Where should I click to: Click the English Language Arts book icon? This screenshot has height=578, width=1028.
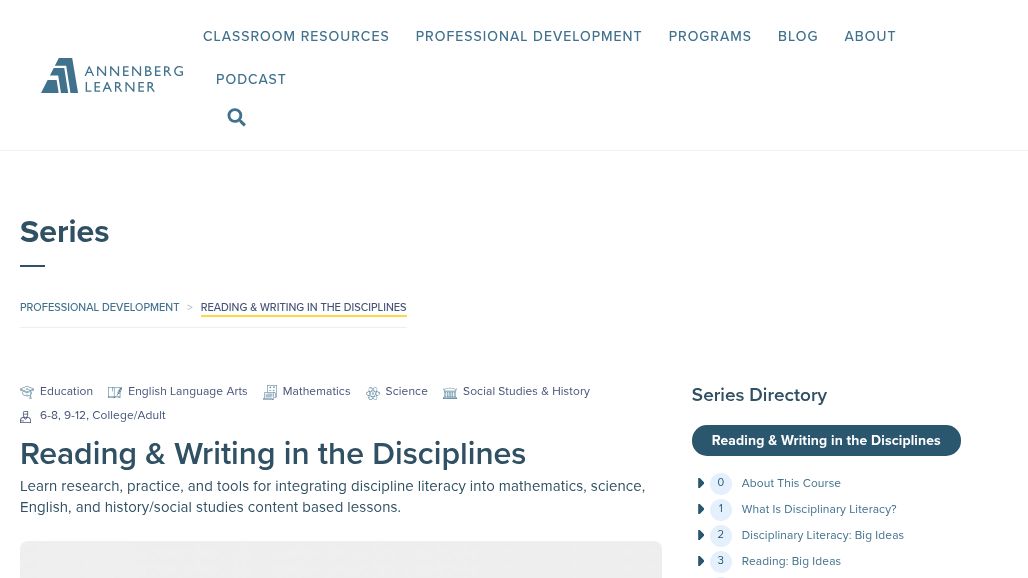click(115, 393)
